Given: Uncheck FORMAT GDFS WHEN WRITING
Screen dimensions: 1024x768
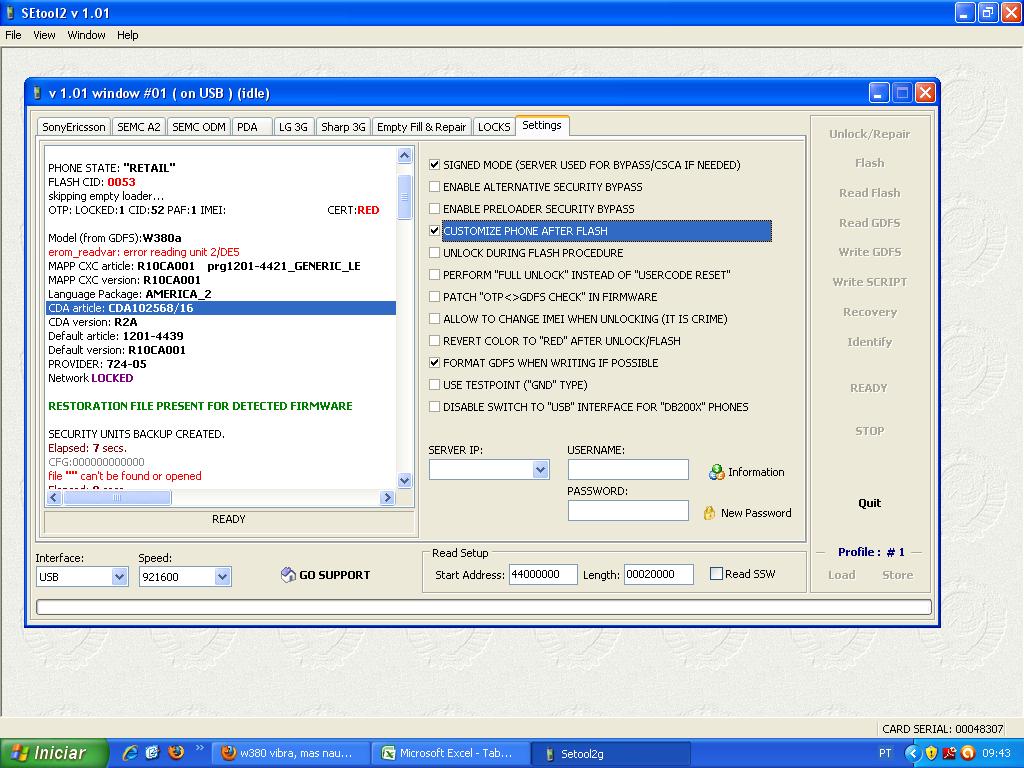Looking at the screenshot, I should click(x=434, y=362).
